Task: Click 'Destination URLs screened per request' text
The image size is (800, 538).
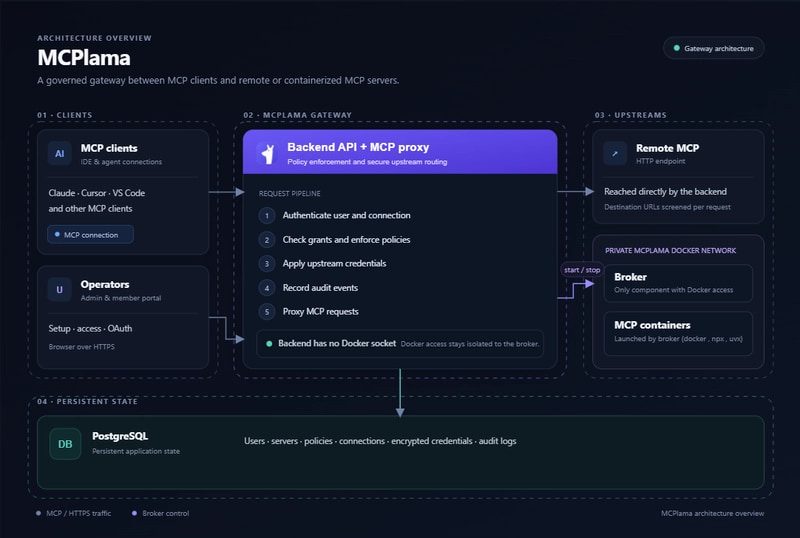Action: click(667, 207)
